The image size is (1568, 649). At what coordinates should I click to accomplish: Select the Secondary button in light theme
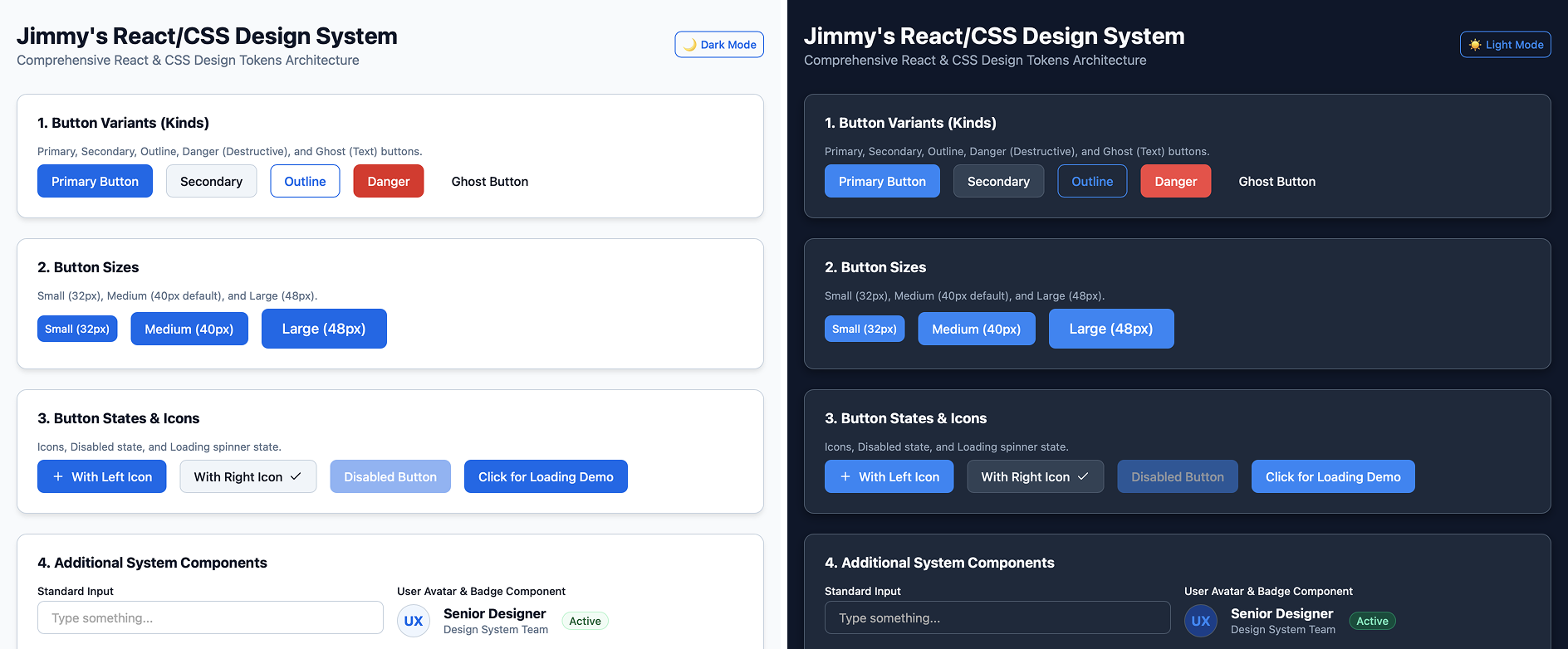[212, 181]
